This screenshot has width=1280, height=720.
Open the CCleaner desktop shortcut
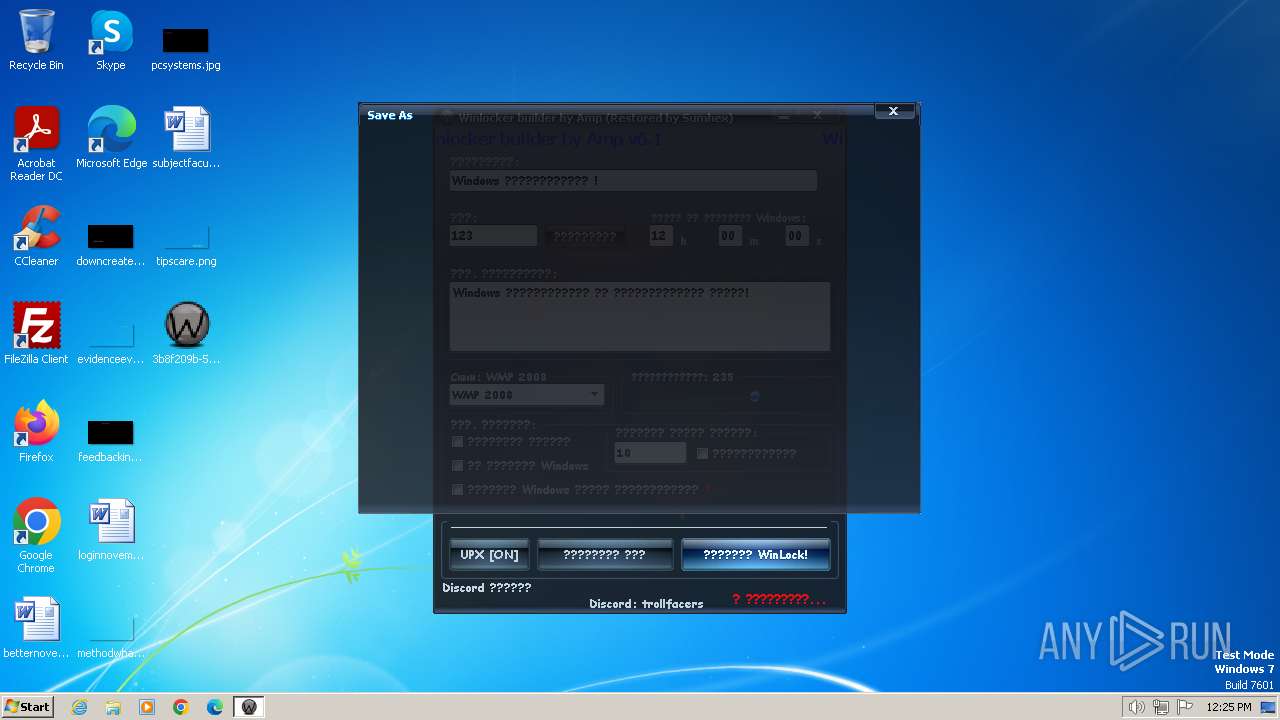[36, 235]
